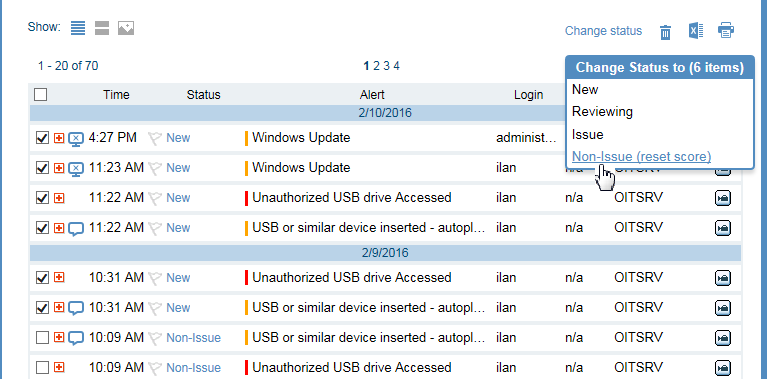The image size is (767, 379).
Task: Select Non-Issue (reset score) option
Action: 641,157
